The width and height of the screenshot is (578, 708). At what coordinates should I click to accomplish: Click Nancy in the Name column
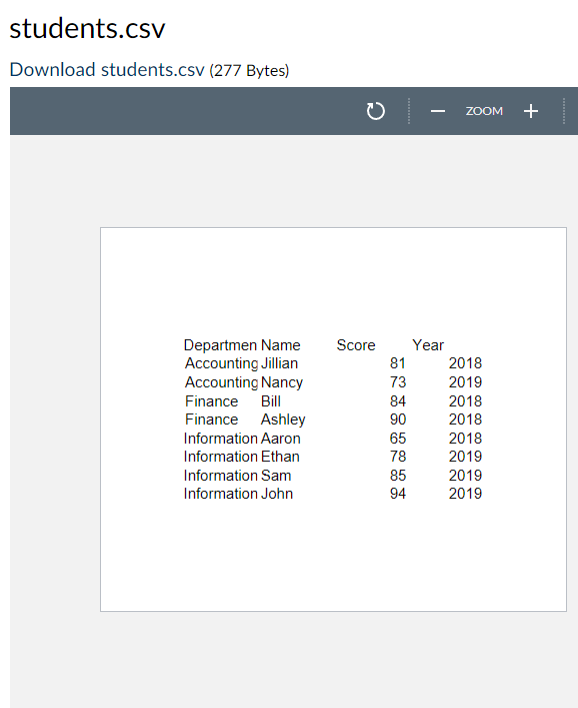282,382
